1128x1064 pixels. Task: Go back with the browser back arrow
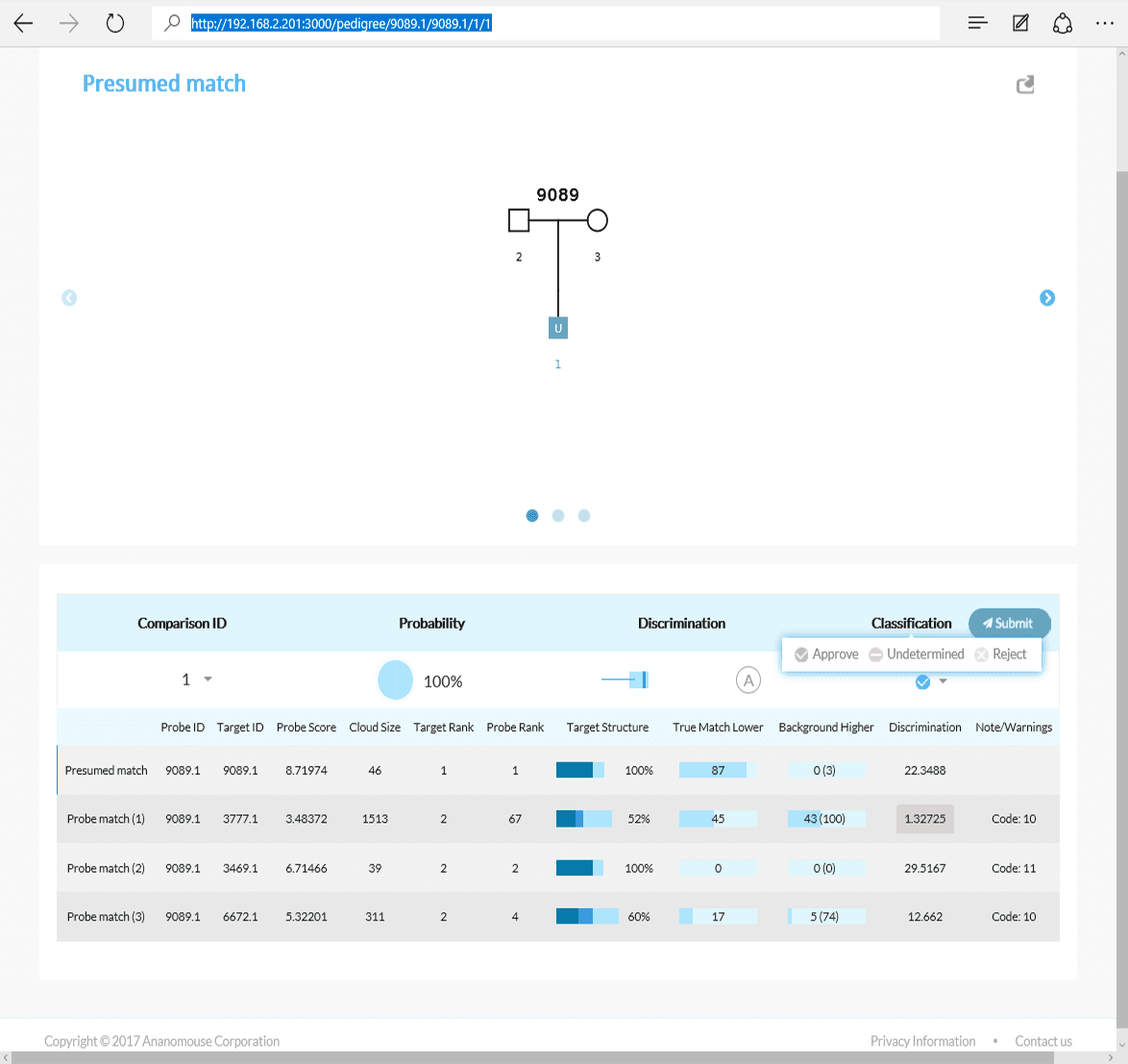click(24, 24)
